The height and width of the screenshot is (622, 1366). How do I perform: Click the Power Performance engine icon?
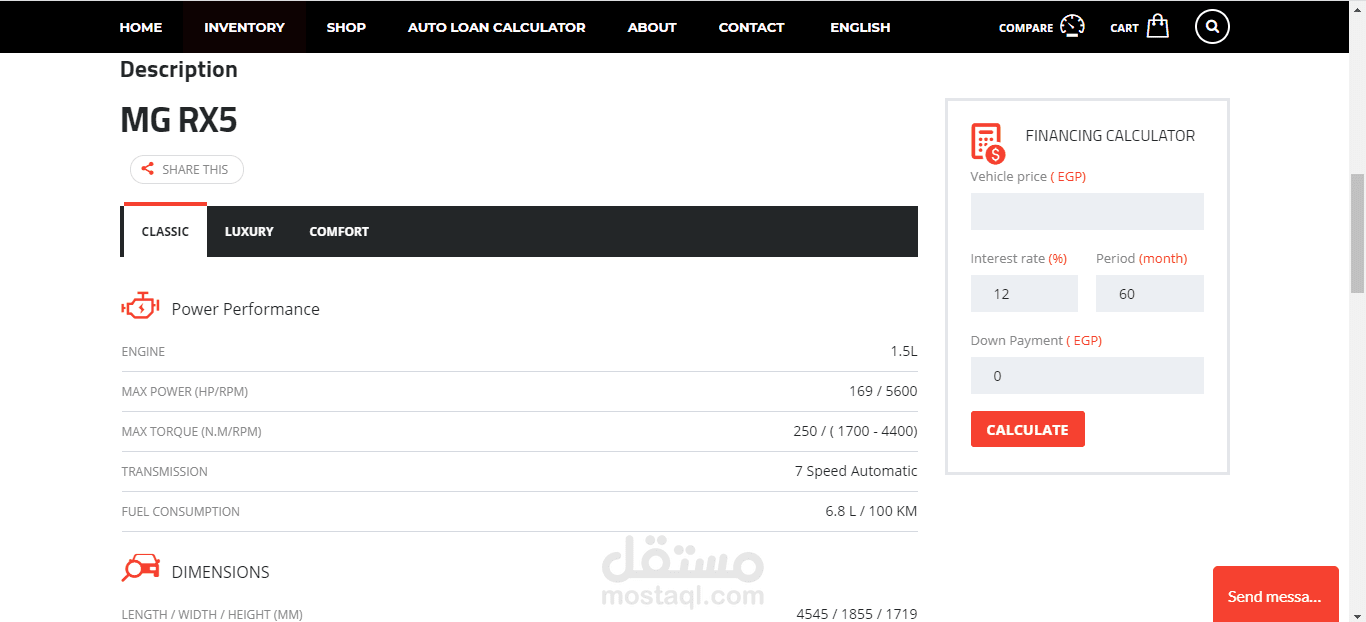pyautogui.click(x=140, y=307)
